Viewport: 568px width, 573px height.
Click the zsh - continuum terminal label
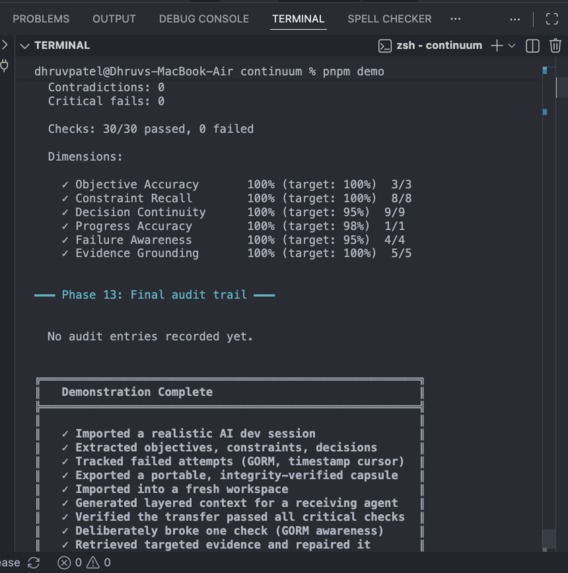pos(439,45)
